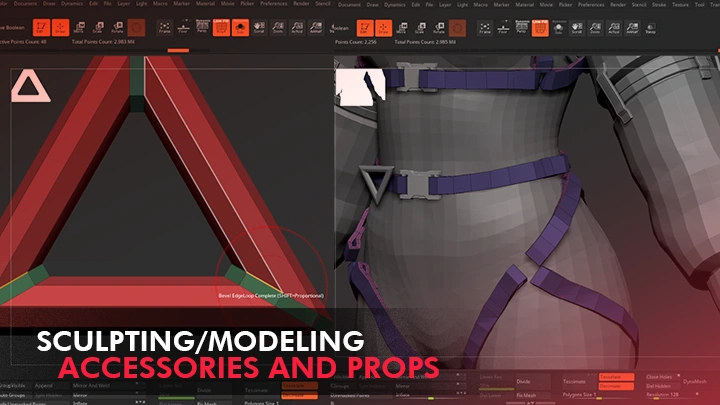Toggle Edit mode in right ZBrush window
The image size is (720, 405).
pyautogui.click(x=365, y=28)
